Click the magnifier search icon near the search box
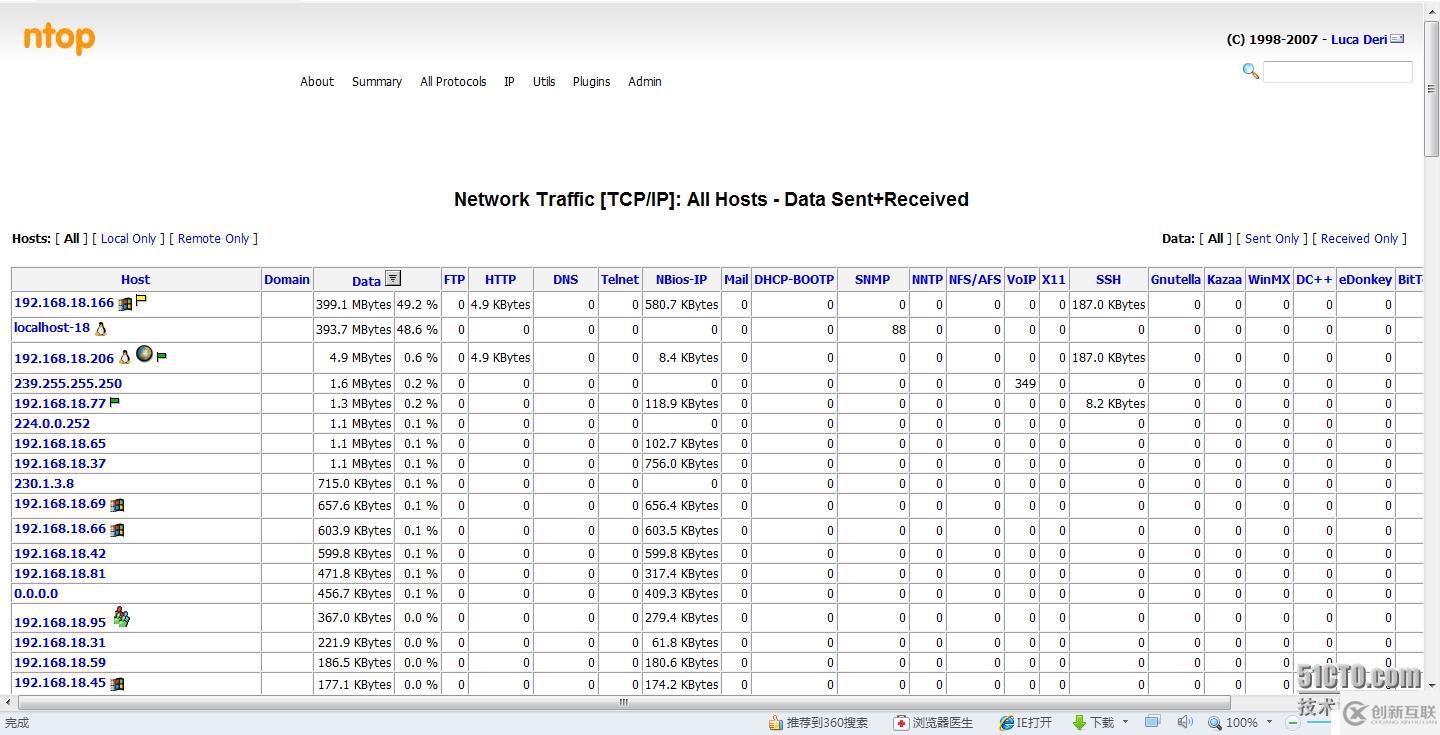Screen dimensions: 1440x735 click(x=1250, y=71)
